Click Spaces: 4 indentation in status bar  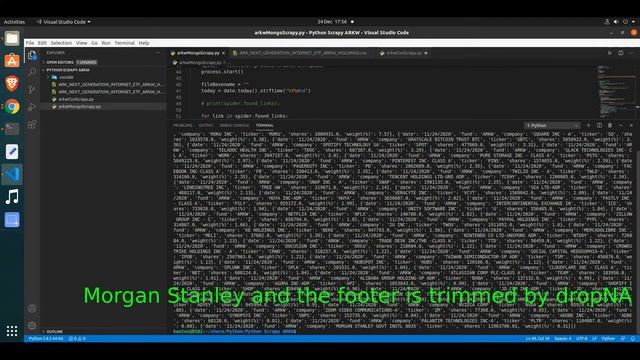click(563, 339)
